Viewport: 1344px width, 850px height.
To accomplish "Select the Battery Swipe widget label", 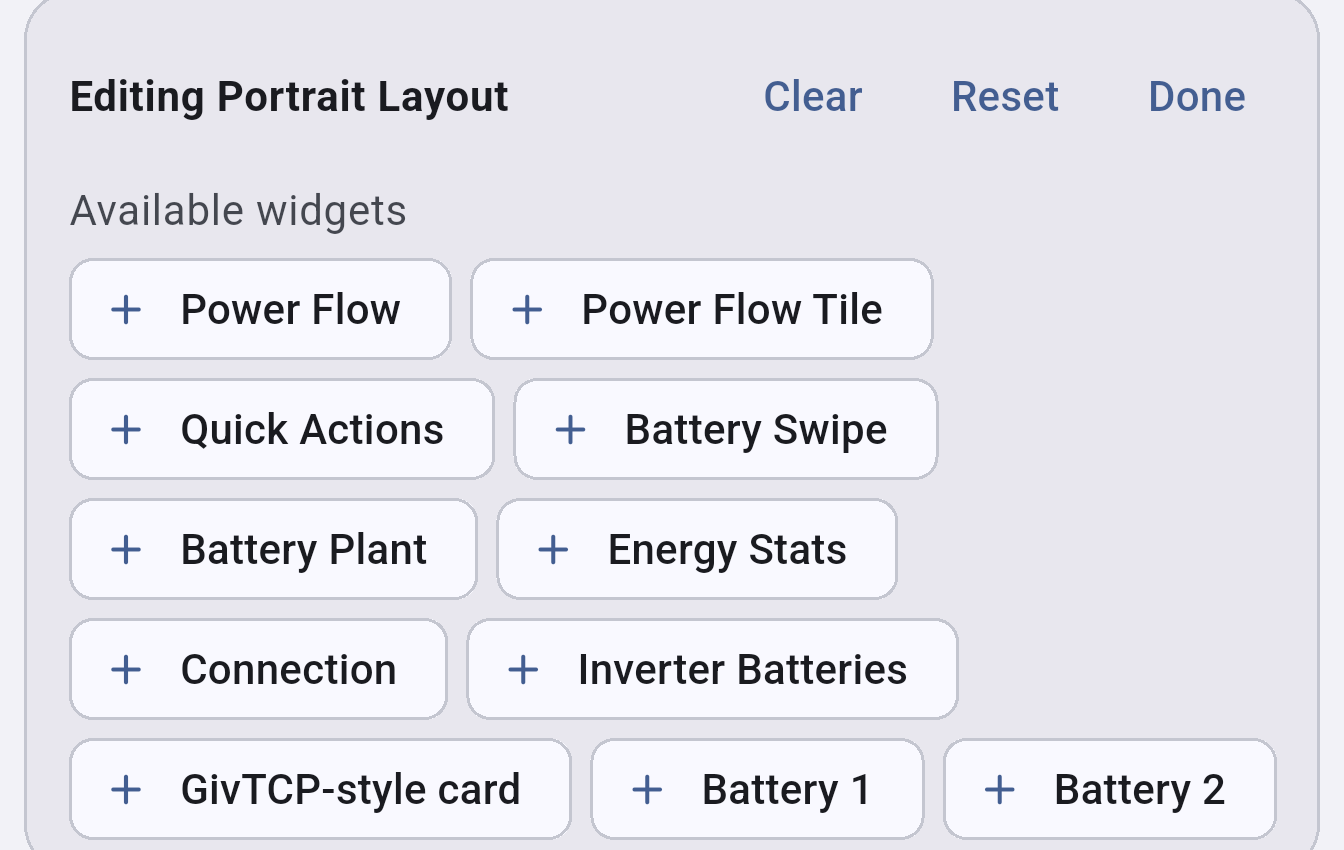I will point(756,431).
